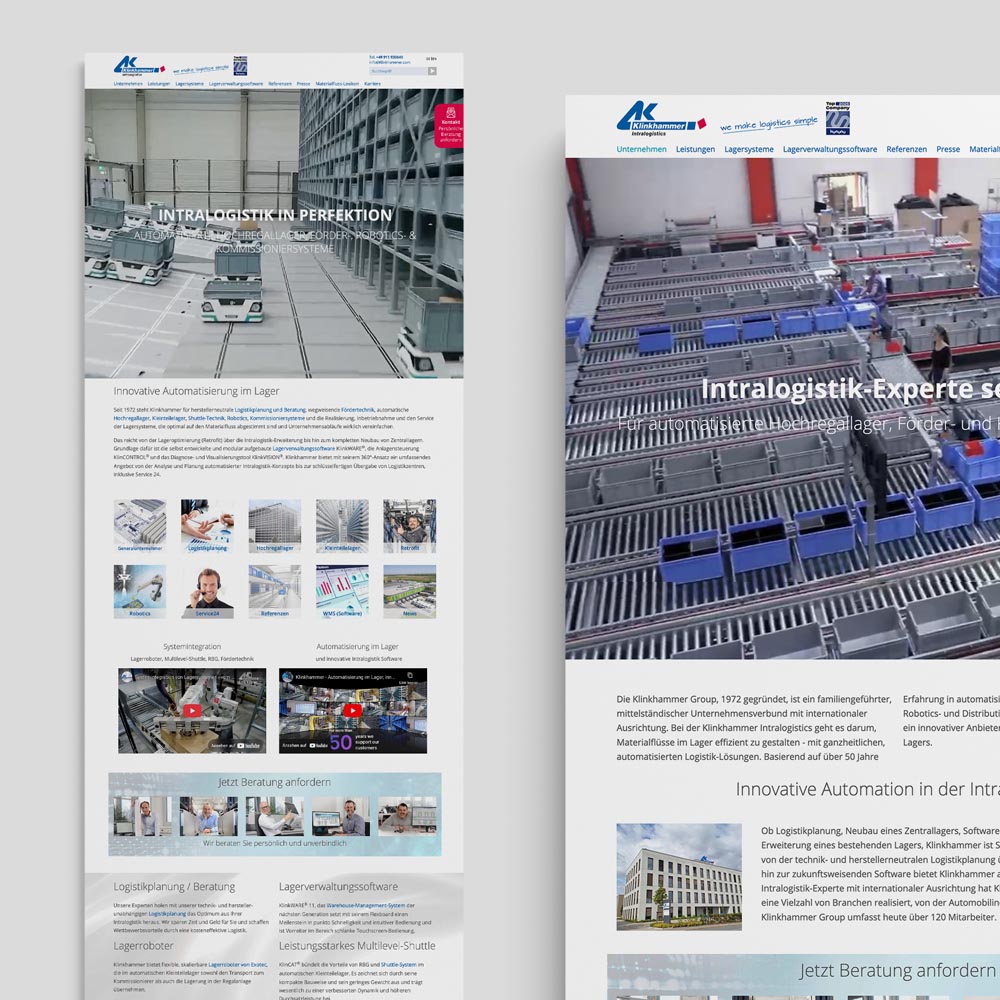
Task: Open the WMS (Software) tile
Action: (x=342, y=592)
